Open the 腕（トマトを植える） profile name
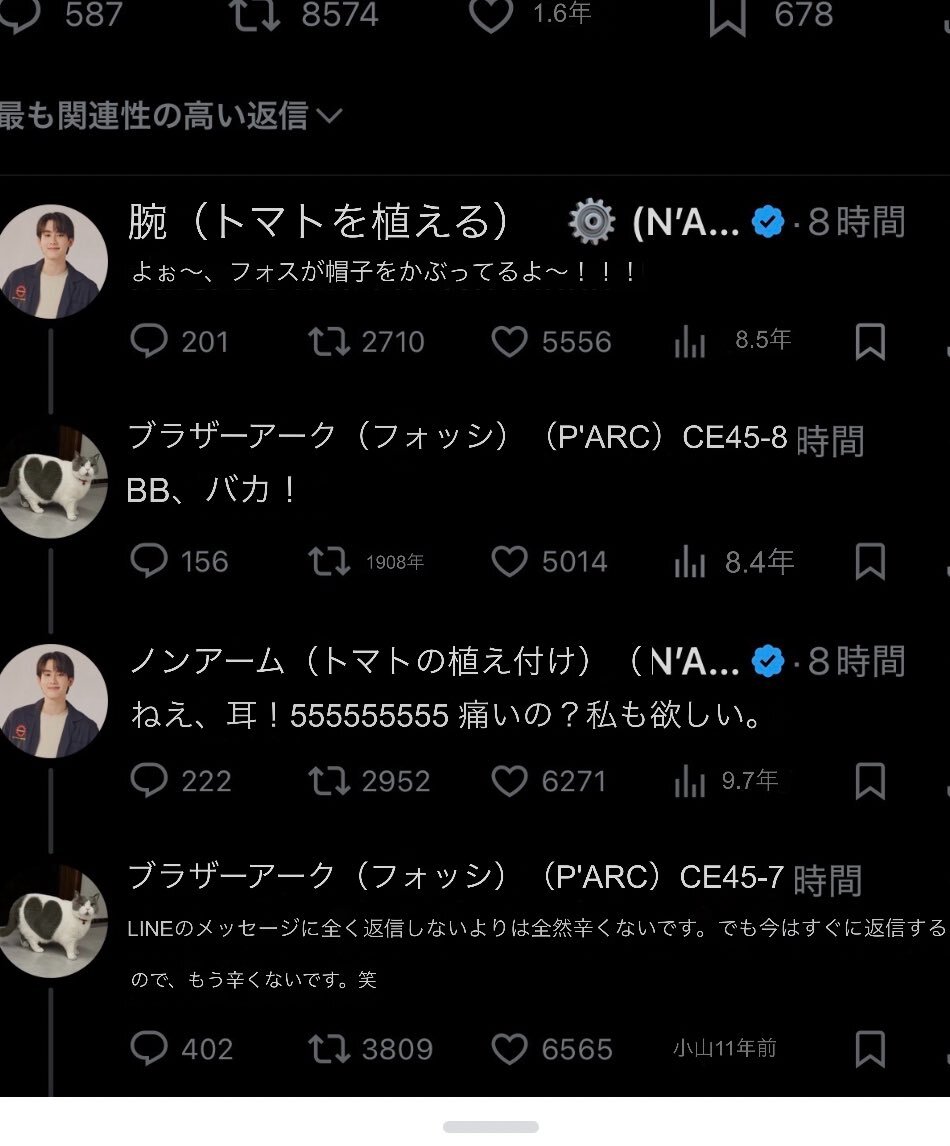 tap(318, 221)
